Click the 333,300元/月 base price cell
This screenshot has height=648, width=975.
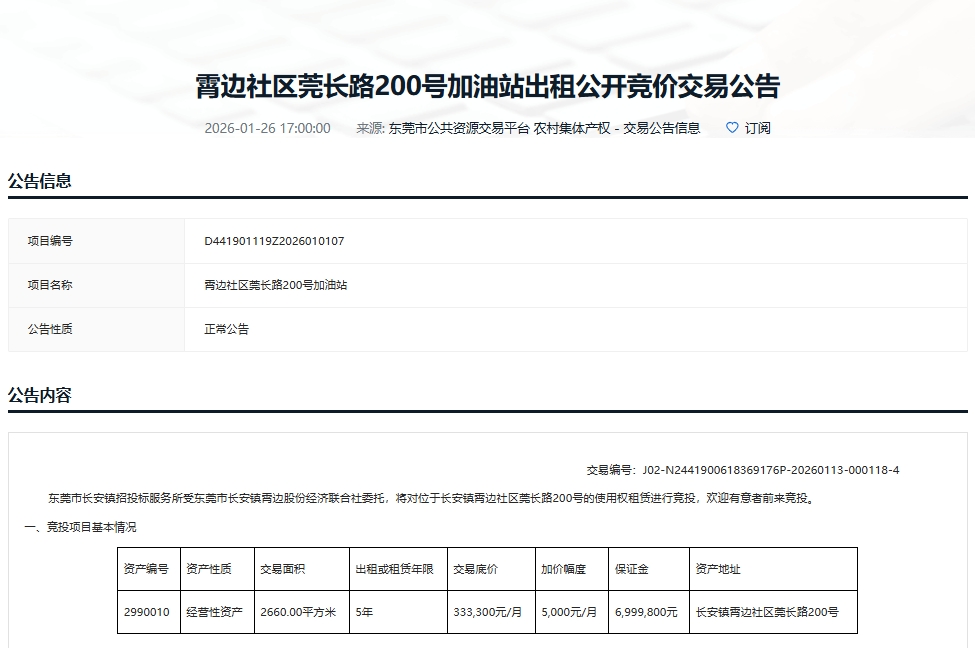488,612
